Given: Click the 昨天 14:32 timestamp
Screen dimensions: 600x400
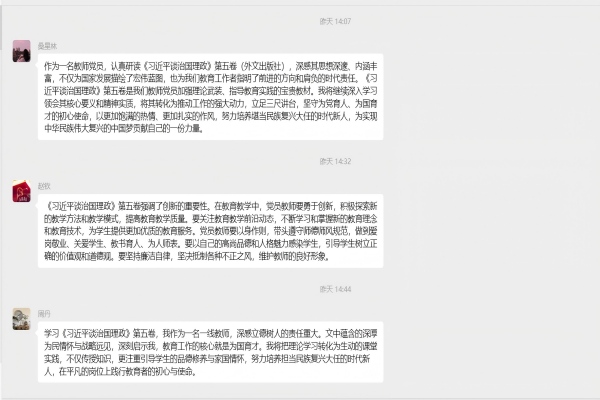Looking at the screenshot, I should [x=335, y=160].
